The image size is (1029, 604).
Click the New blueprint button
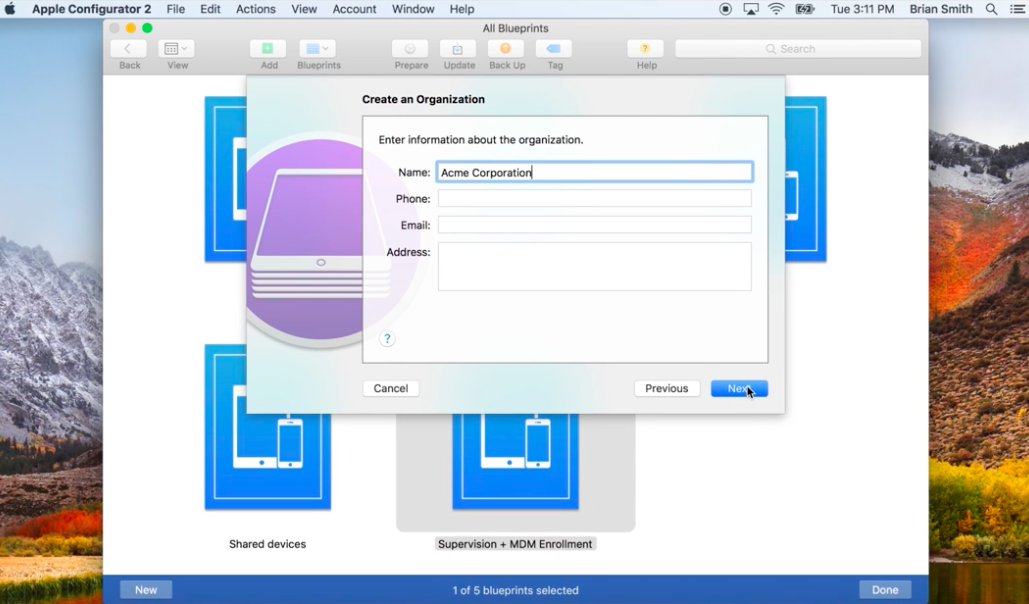click(x=146, y=590)
